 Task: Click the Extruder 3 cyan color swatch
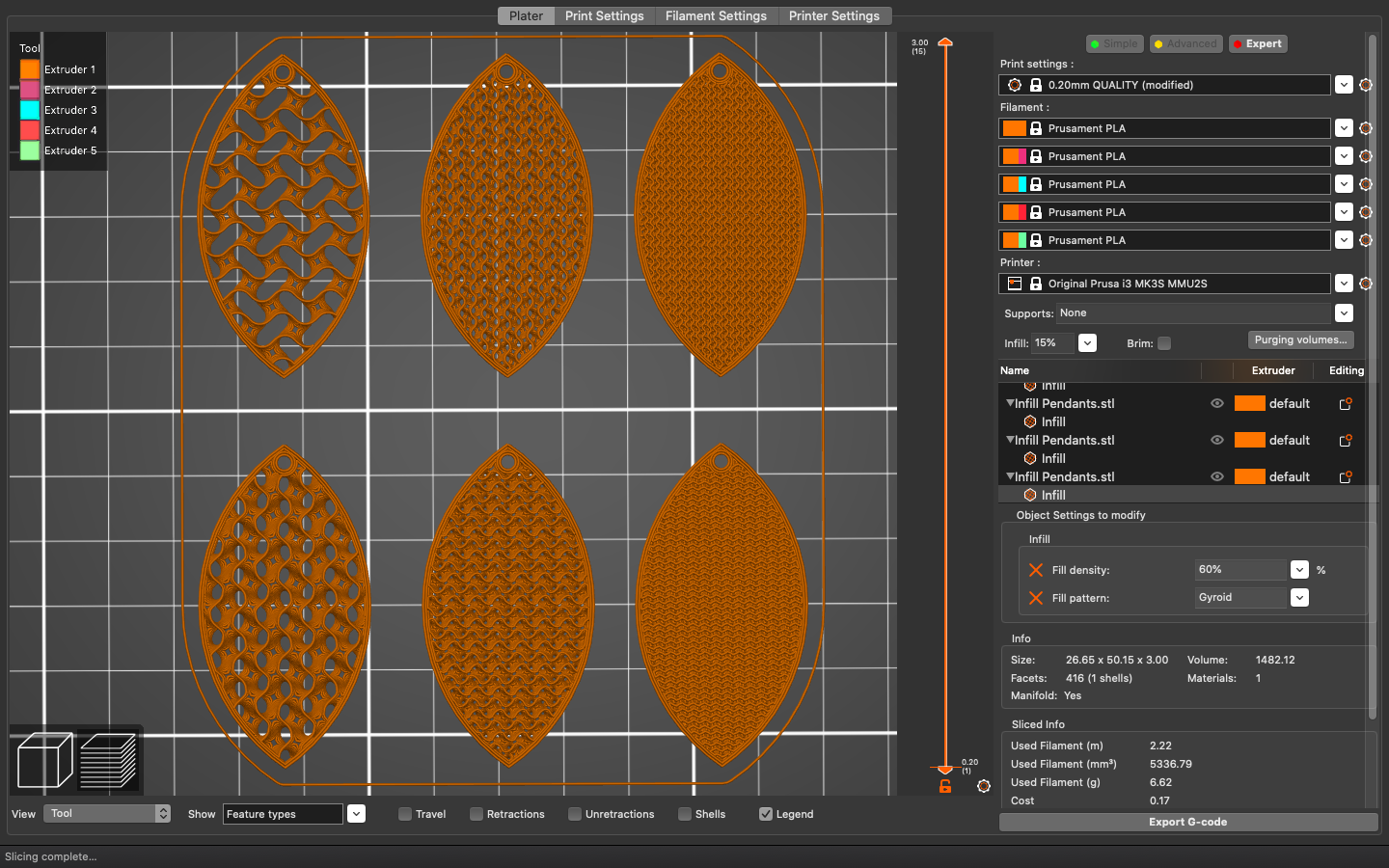[30, 110]
